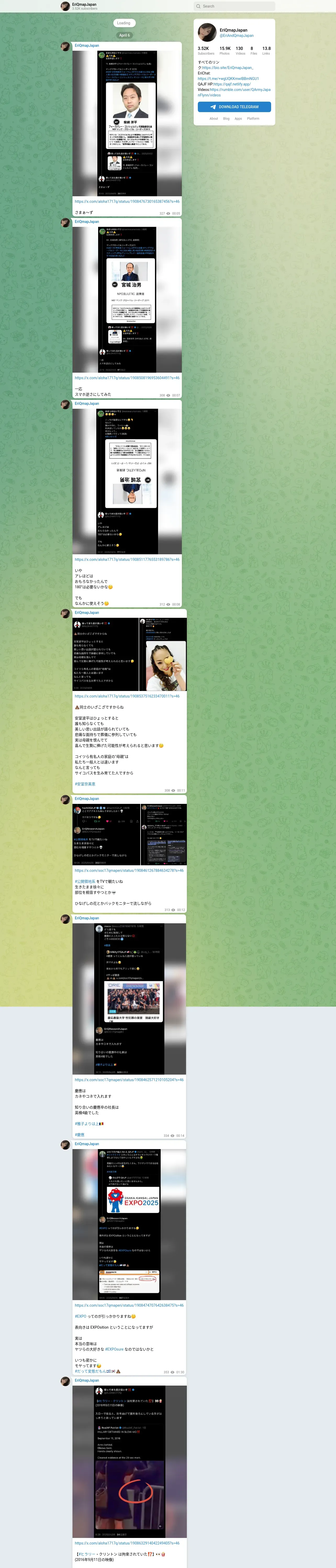Open the EXPO 2025 mascot post image
Image resolution: width=336 pixels, height=1568 pixels.
click(129, 1225)
